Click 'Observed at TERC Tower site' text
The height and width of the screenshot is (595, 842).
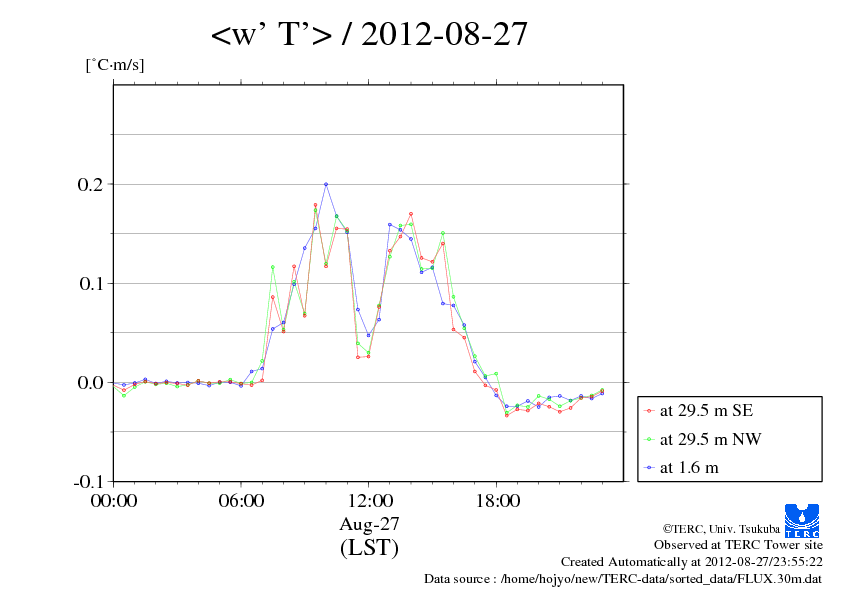[x=738, y=545]
